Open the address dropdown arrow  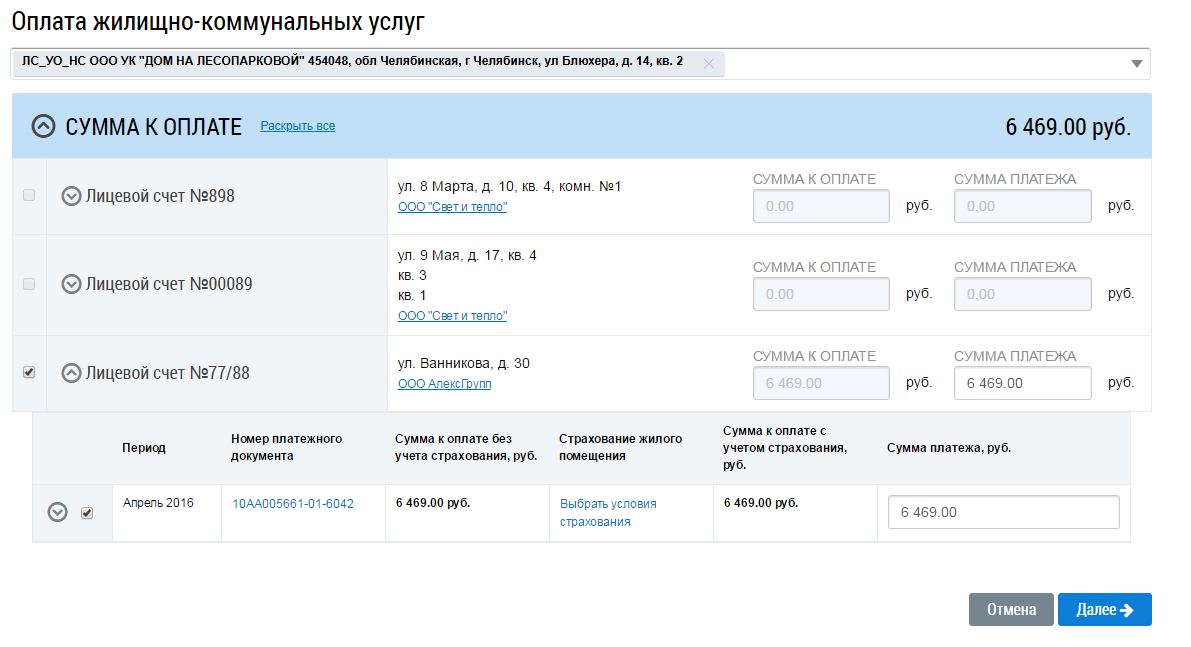tap(1136, 64)
